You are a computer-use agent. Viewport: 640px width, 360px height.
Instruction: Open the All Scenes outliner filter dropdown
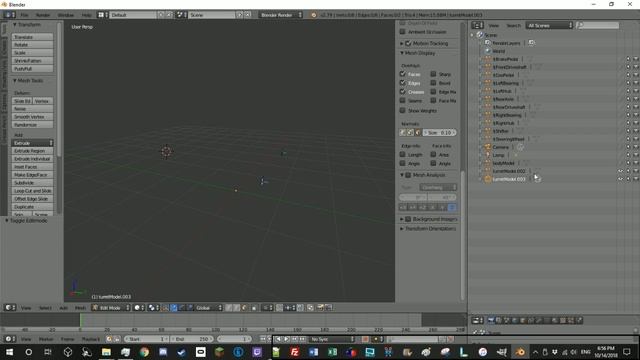549,25
